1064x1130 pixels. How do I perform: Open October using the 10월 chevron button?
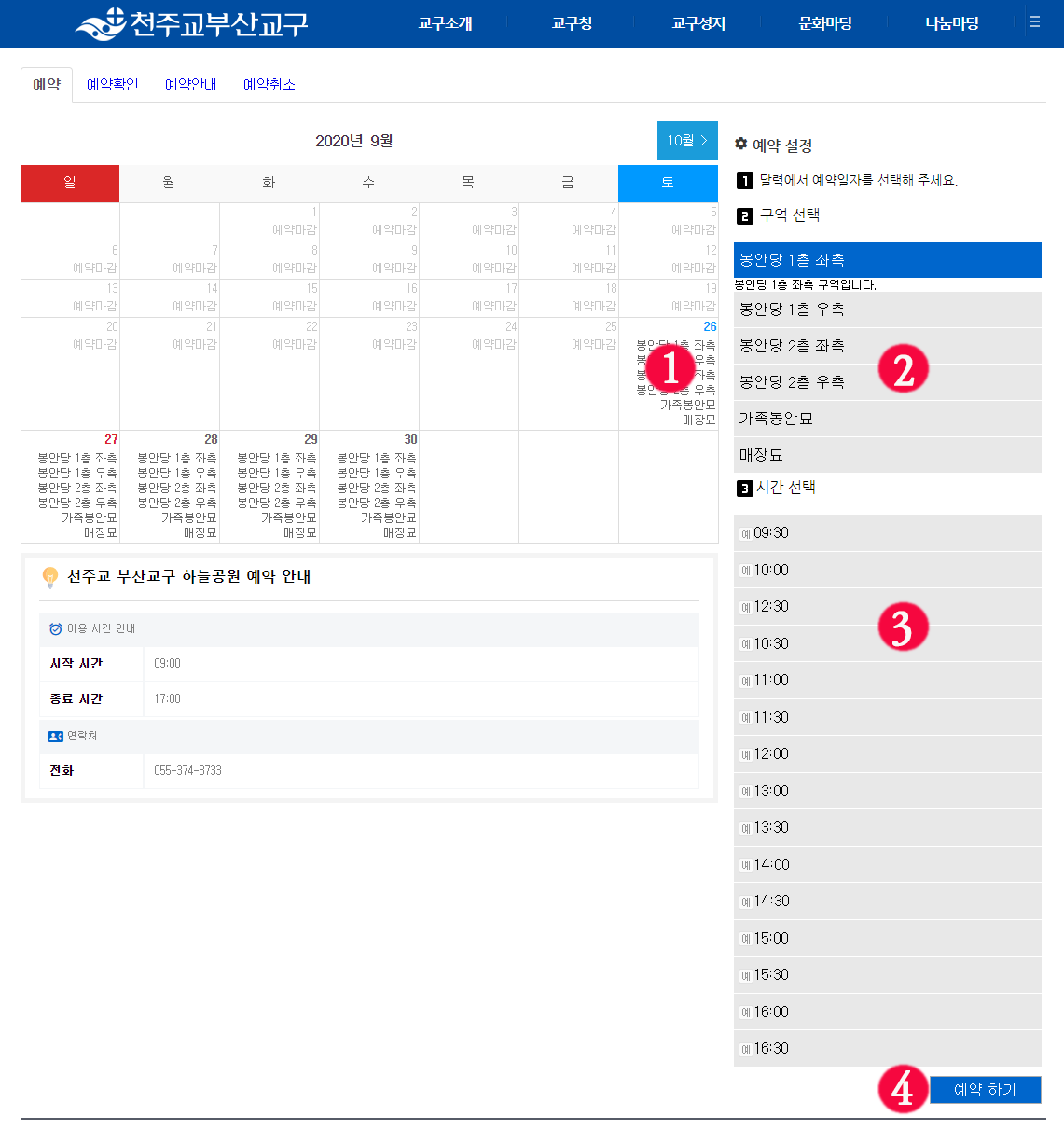pos(686,140)
